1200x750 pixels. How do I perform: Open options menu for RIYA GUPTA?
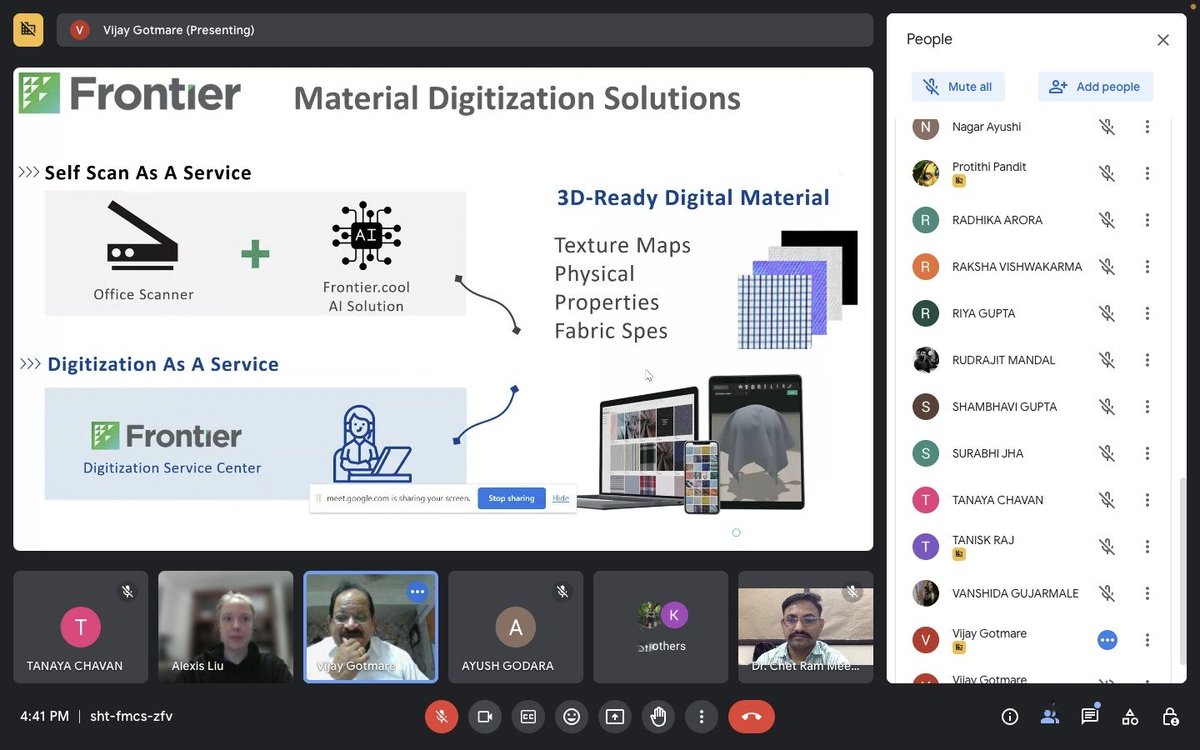pyautogui.click(x=1147, y=313)
